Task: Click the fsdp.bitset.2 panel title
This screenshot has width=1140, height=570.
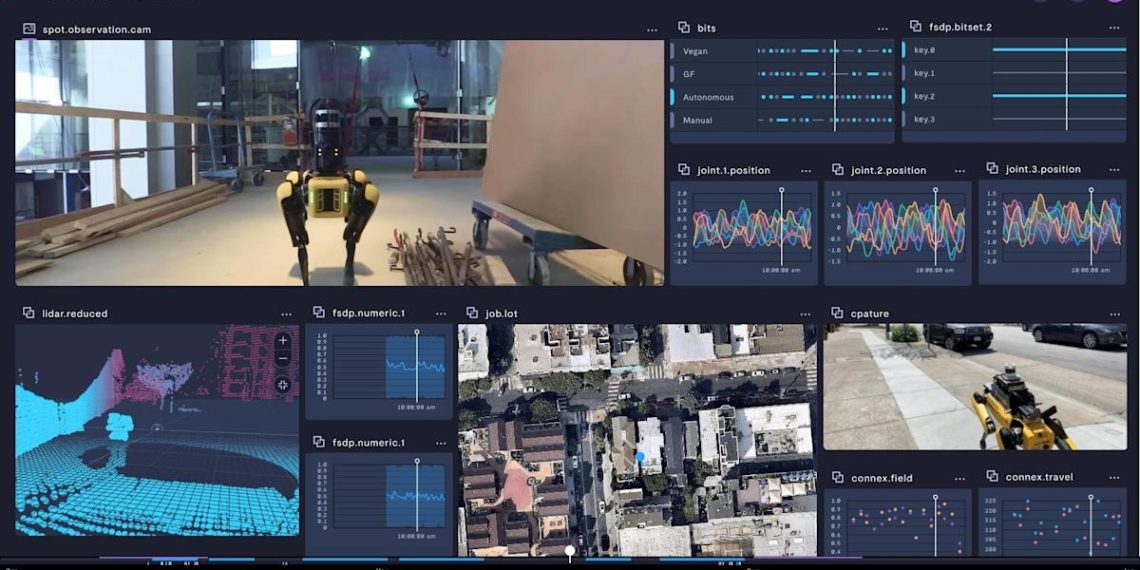Action: tap(960, 27)
